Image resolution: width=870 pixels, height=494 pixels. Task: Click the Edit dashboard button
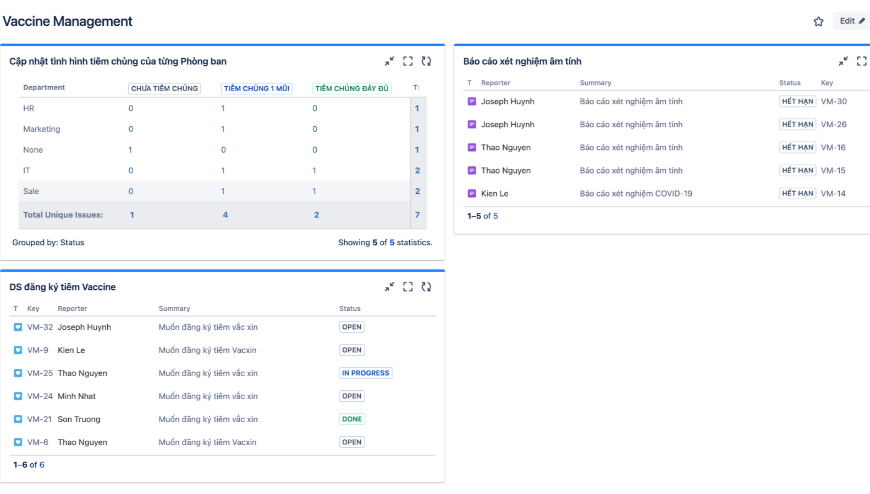(852, 21)
